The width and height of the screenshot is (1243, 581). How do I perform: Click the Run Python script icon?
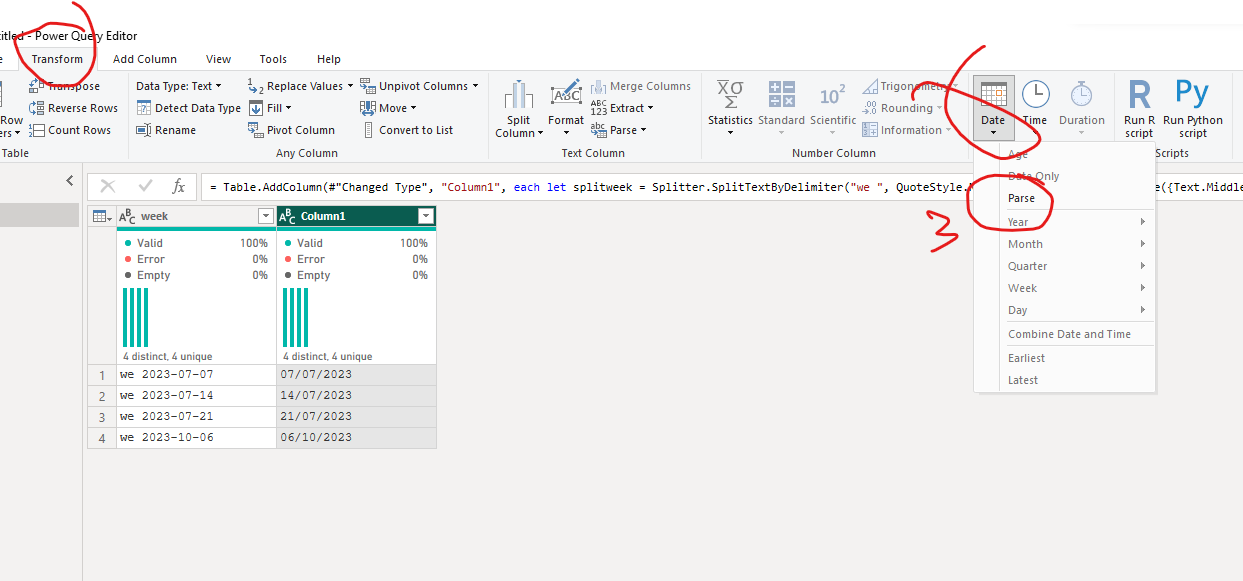1192,93
